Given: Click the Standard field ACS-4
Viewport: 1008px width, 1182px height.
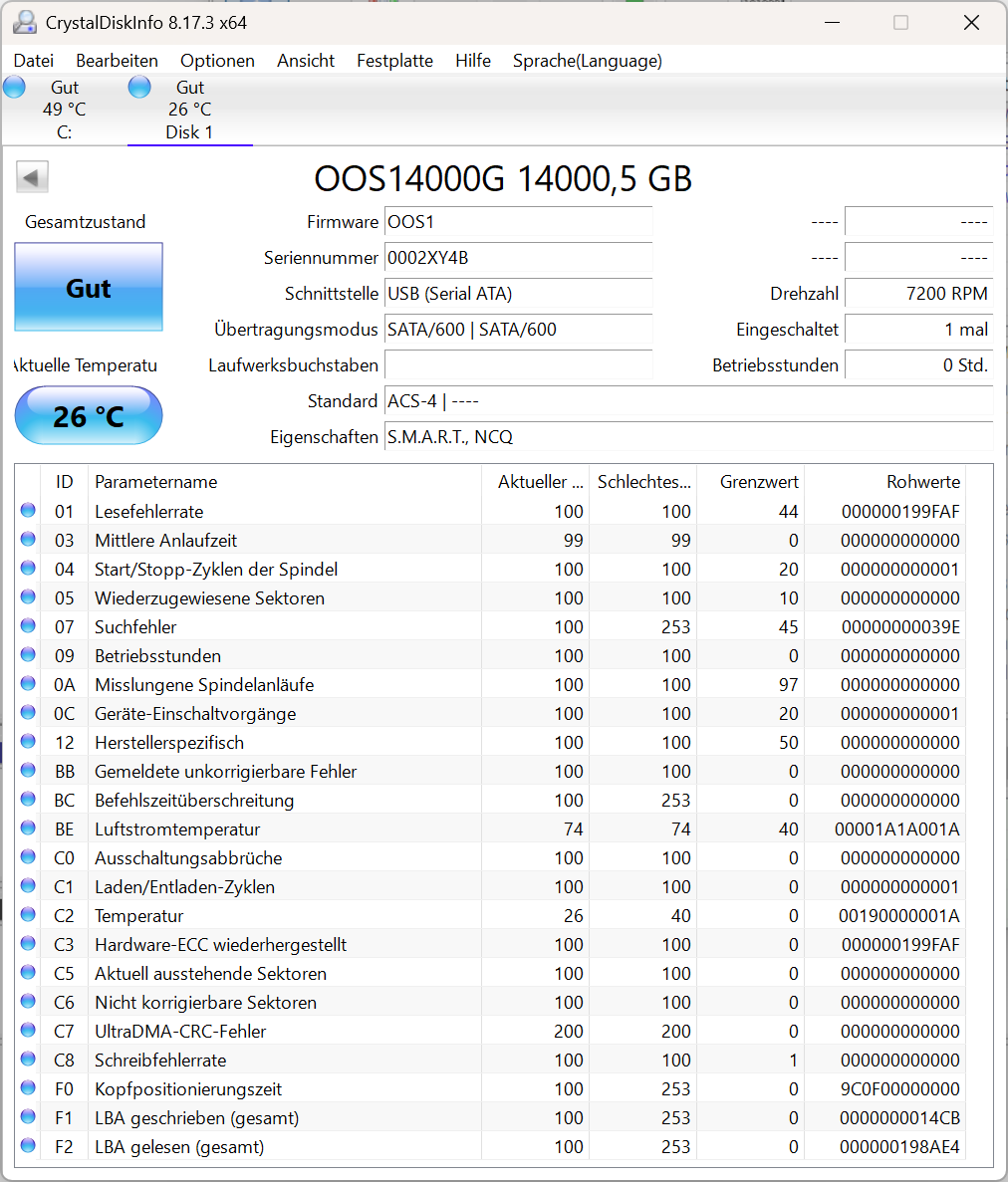Looking at the screenshot, I should (x=688, y=401).
